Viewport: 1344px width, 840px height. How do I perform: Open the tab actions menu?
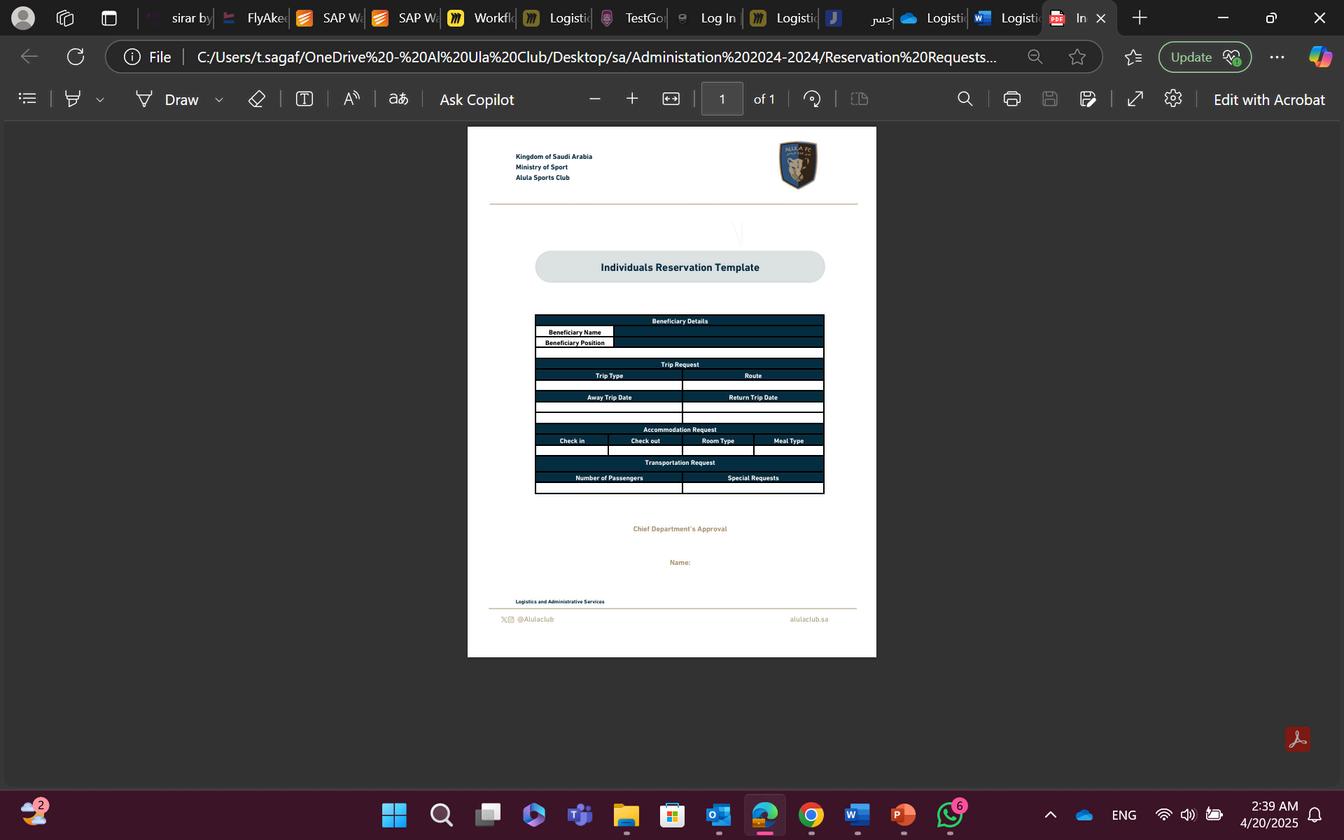[x=109, y=18]
